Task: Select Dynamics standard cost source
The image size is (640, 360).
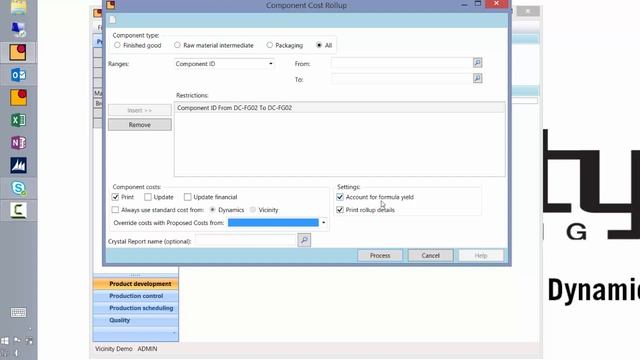Action: click(x=212, y=209)
